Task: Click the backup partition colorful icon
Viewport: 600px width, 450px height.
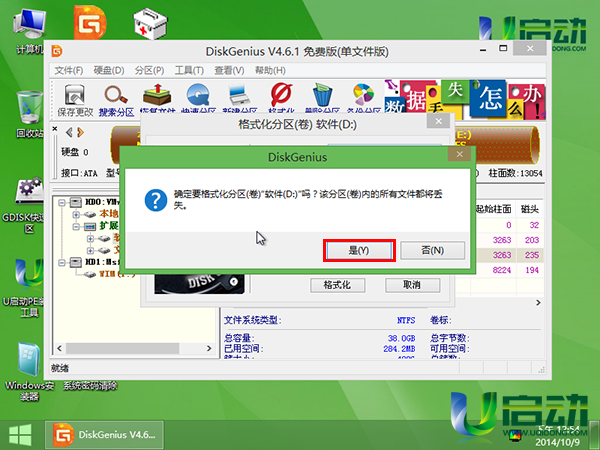Action: [364, 98]
